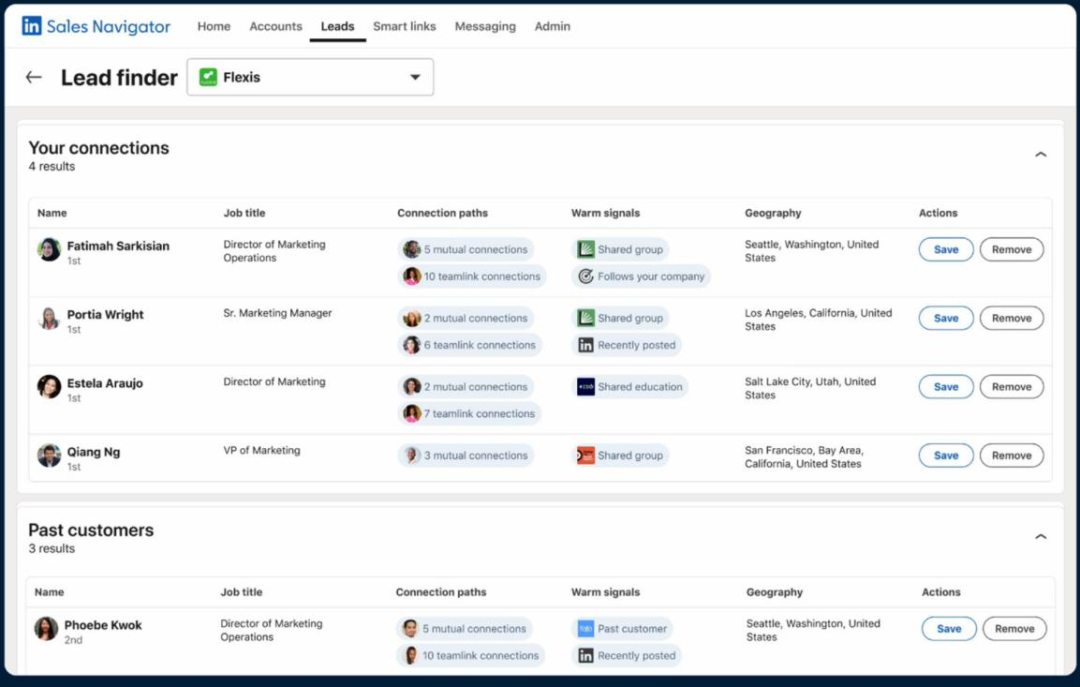Collapse the Your connections section
Screen dimensions: 1080x687
point(1041,154)
